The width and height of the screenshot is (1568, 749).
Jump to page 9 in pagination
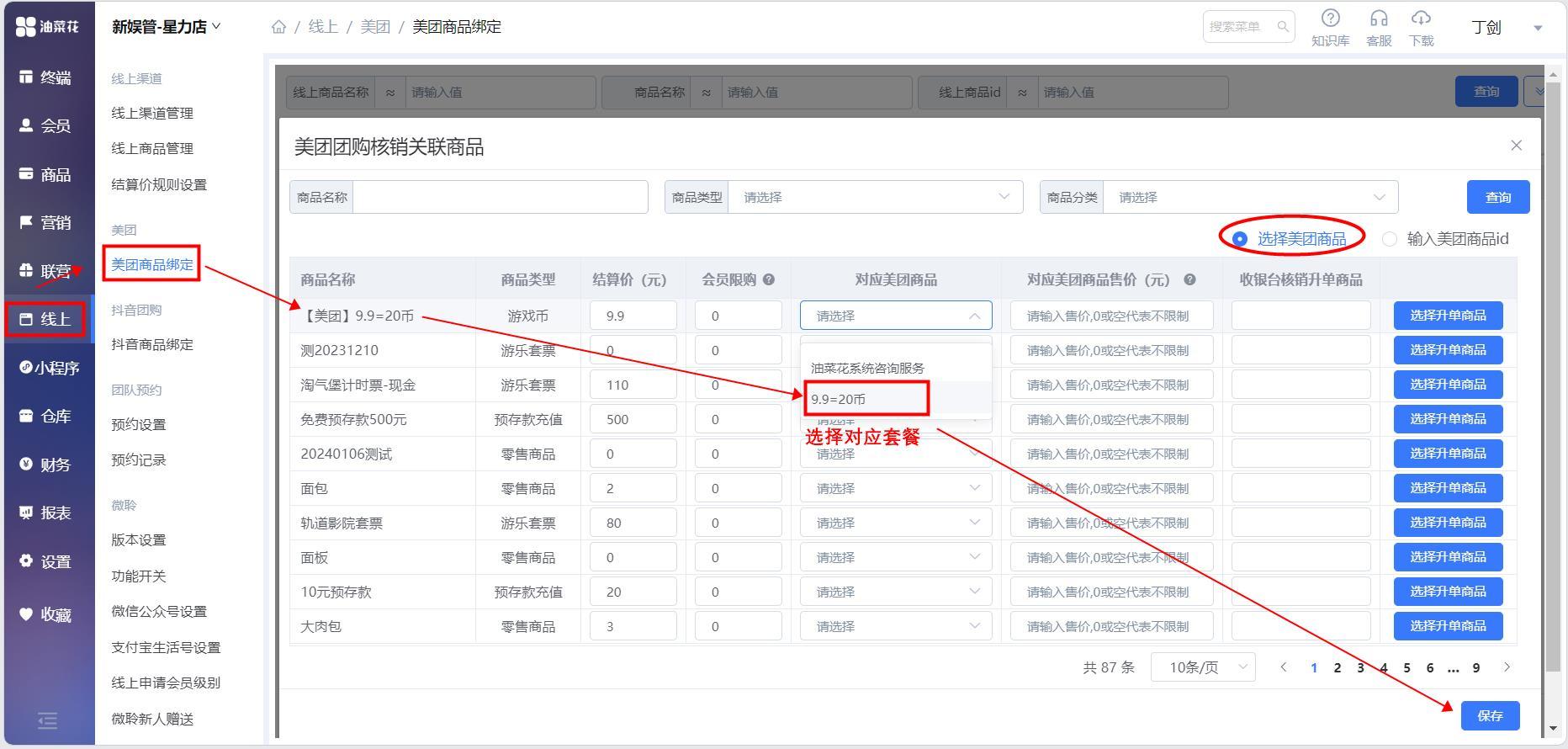point(1475,667)
